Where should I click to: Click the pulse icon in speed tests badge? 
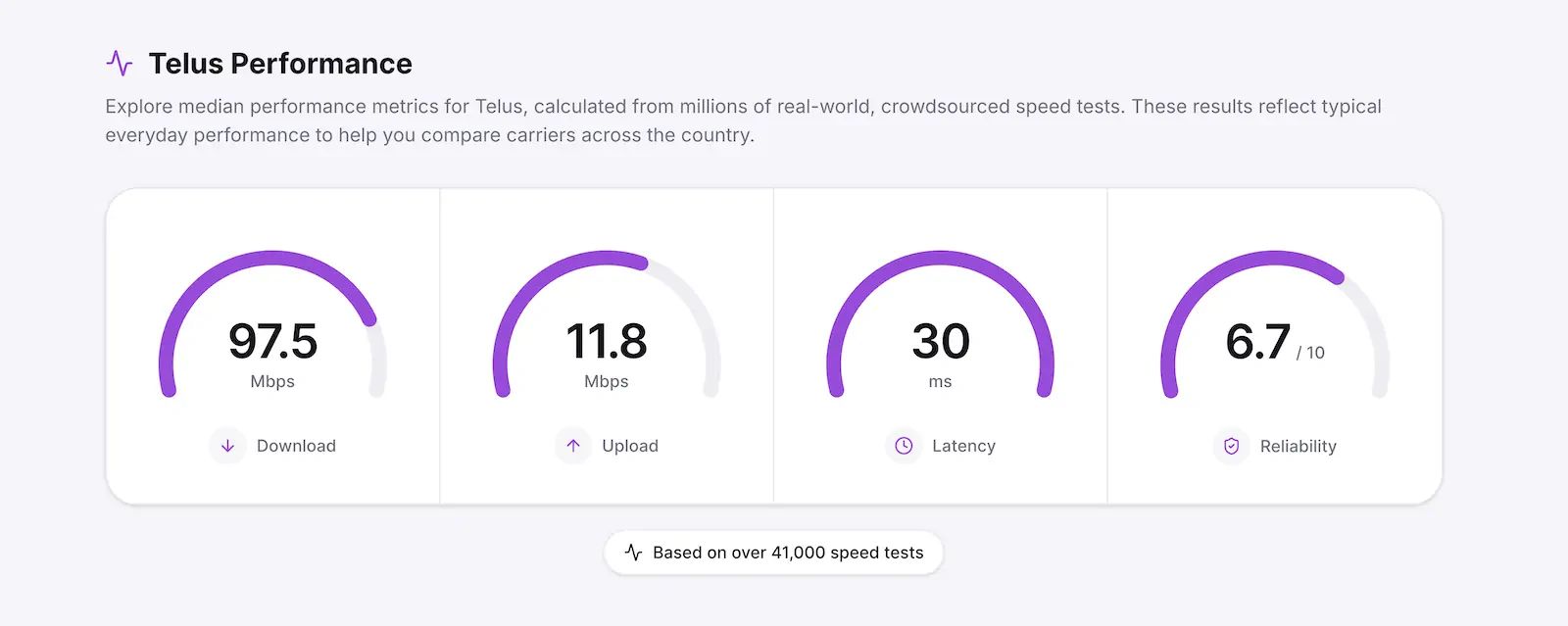[634, 553]
